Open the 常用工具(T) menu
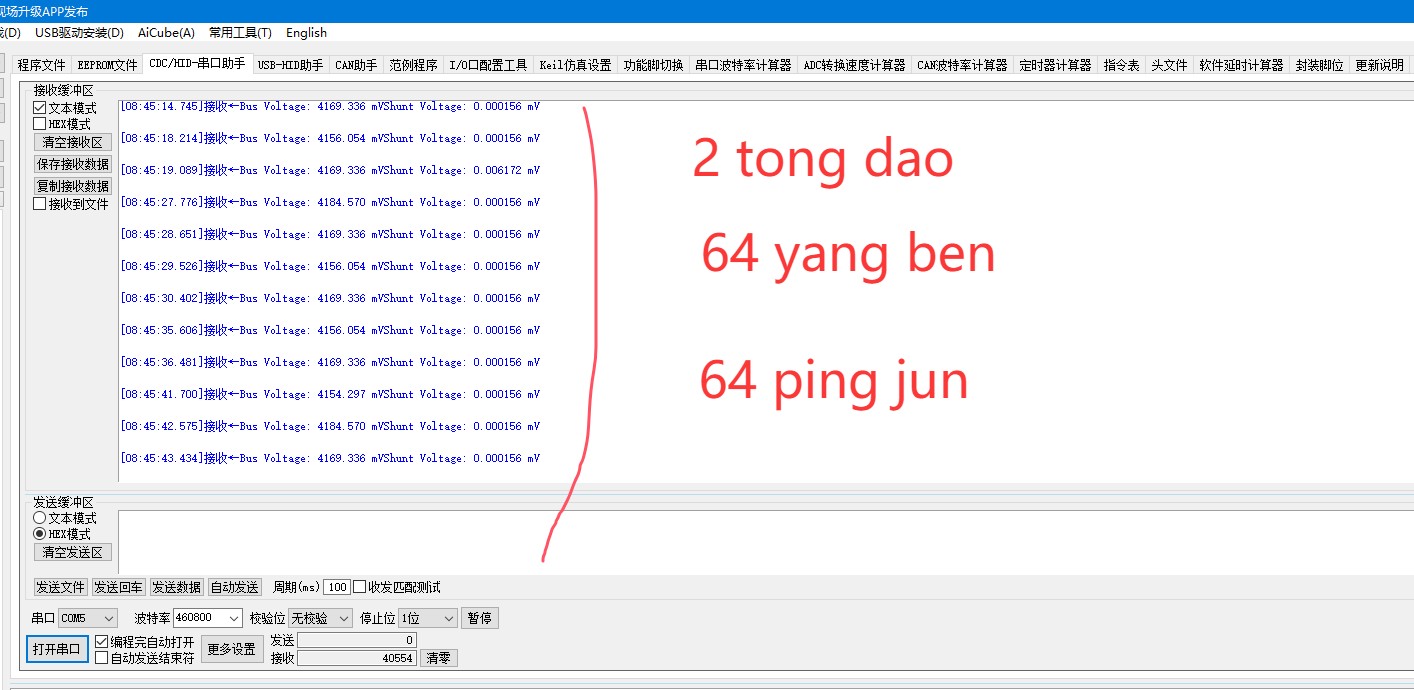Screen dimensions: 1414x690 [x=240, y=33]
